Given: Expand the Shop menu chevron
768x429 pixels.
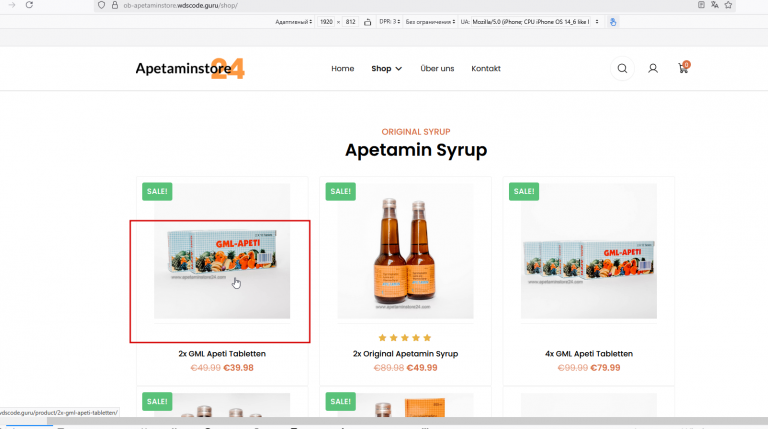Looking at the screenshot, I should (399, 69).
